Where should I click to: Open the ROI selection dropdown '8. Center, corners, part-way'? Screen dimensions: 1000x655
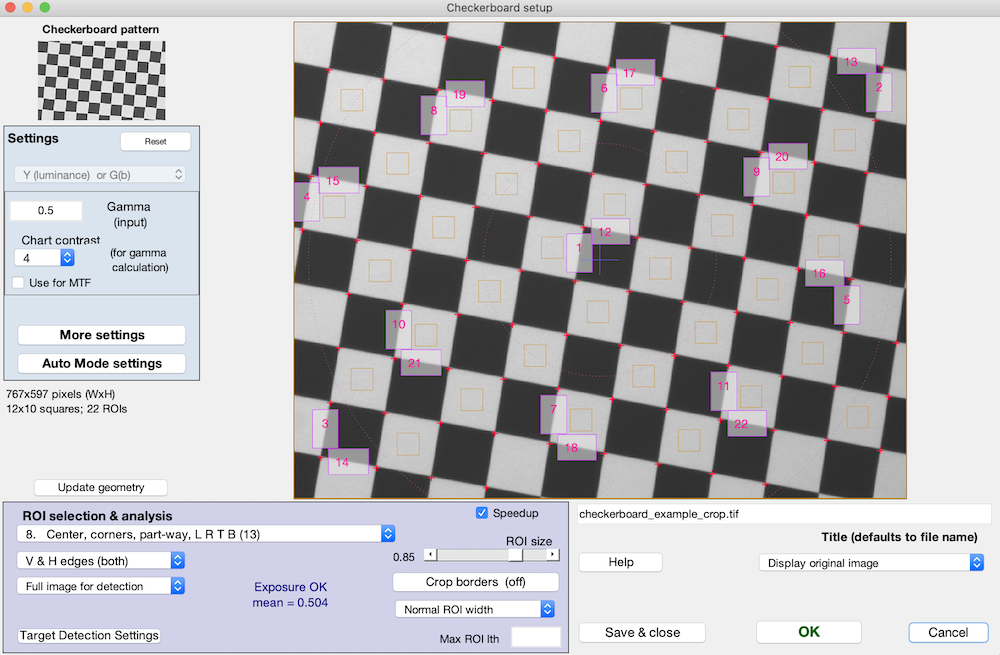point(205,534)
